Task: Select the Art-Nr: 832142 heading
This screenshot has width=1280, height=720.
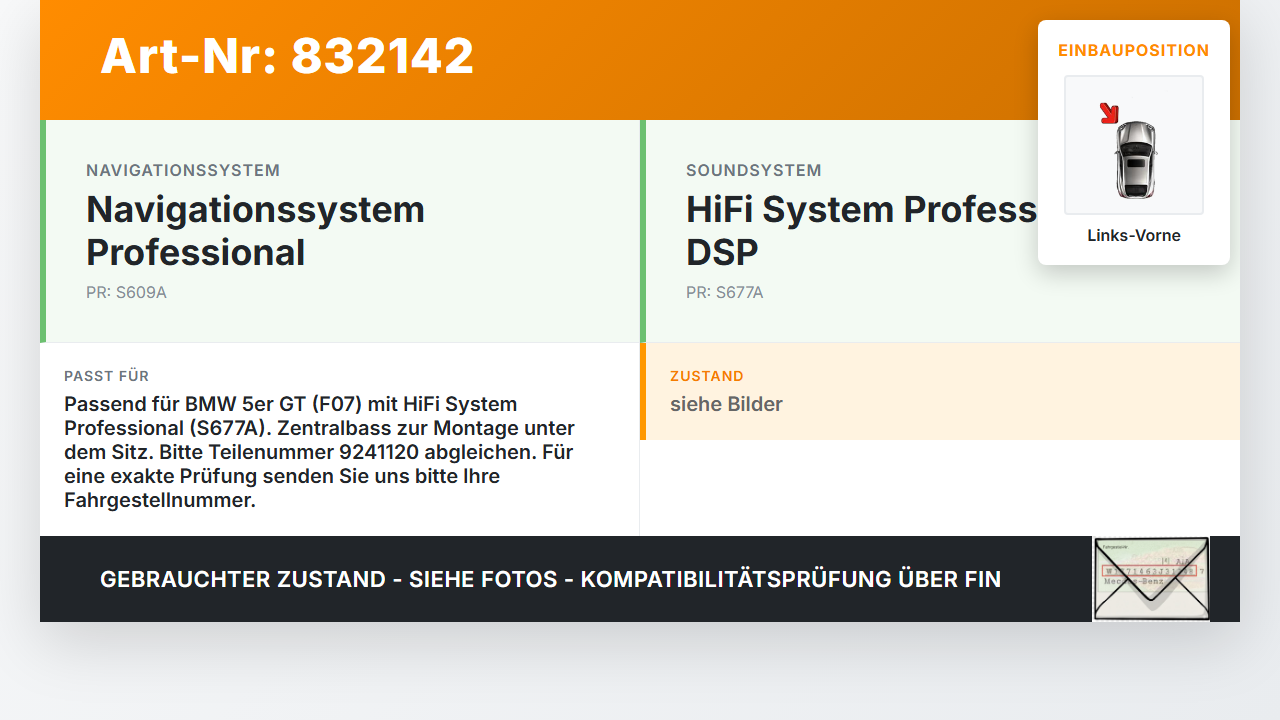Action: point(287,56)
